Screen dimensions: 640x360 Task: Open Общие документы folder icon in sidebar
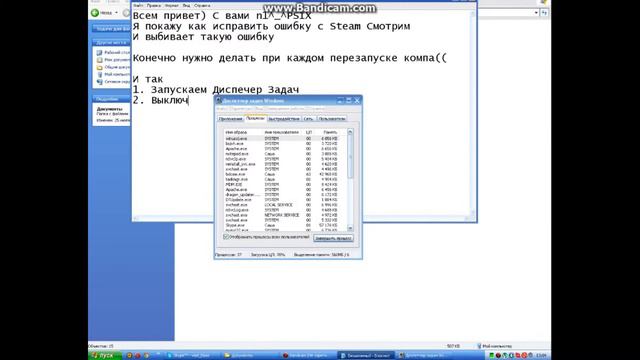(x=99, y=67)
